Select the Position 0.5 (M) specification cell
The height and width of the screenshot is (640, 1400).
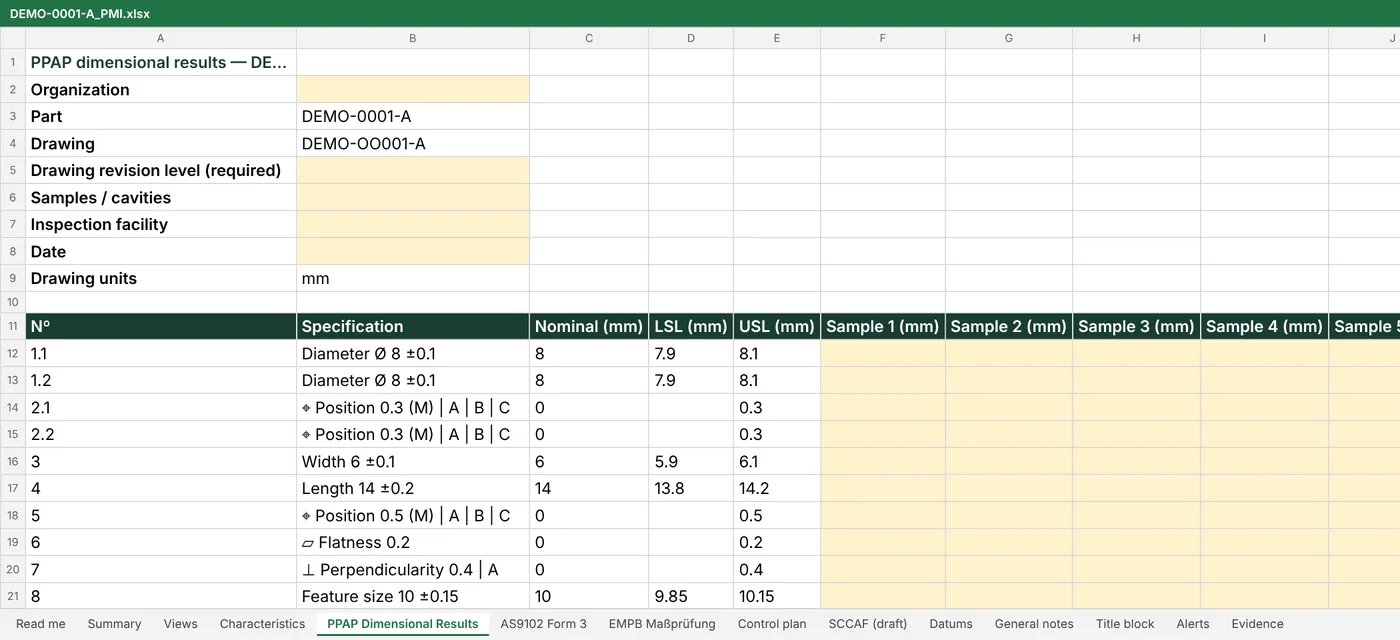coord(413,515)
